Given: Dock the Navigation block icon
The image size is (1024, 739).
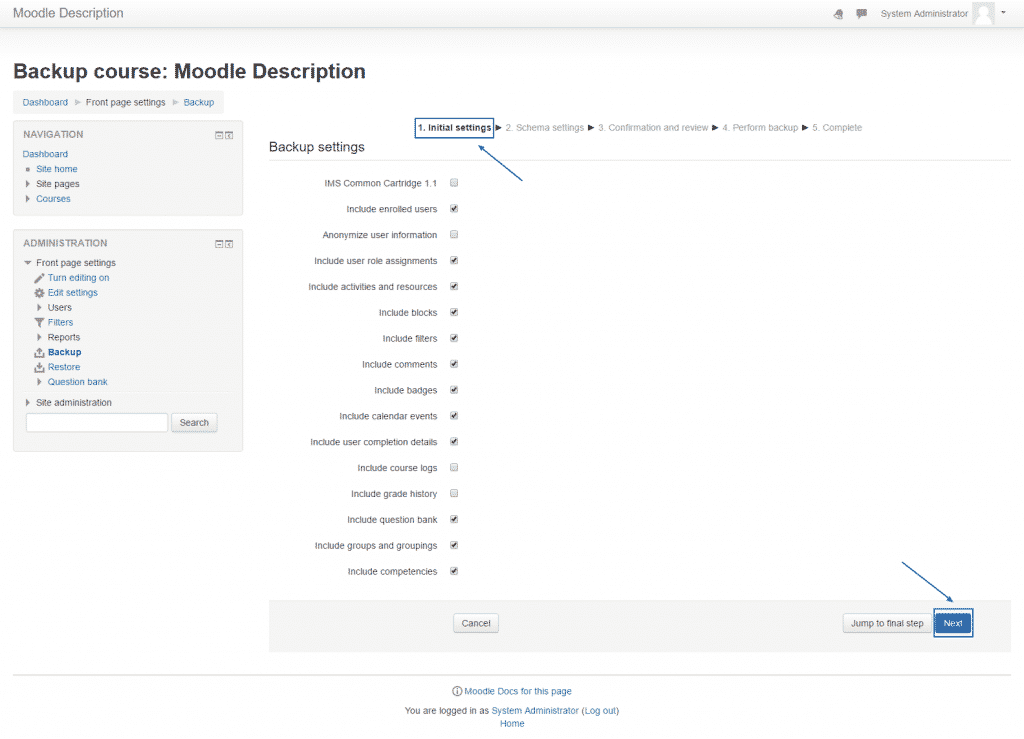Looking at the screenshot, I should [229, 135].
